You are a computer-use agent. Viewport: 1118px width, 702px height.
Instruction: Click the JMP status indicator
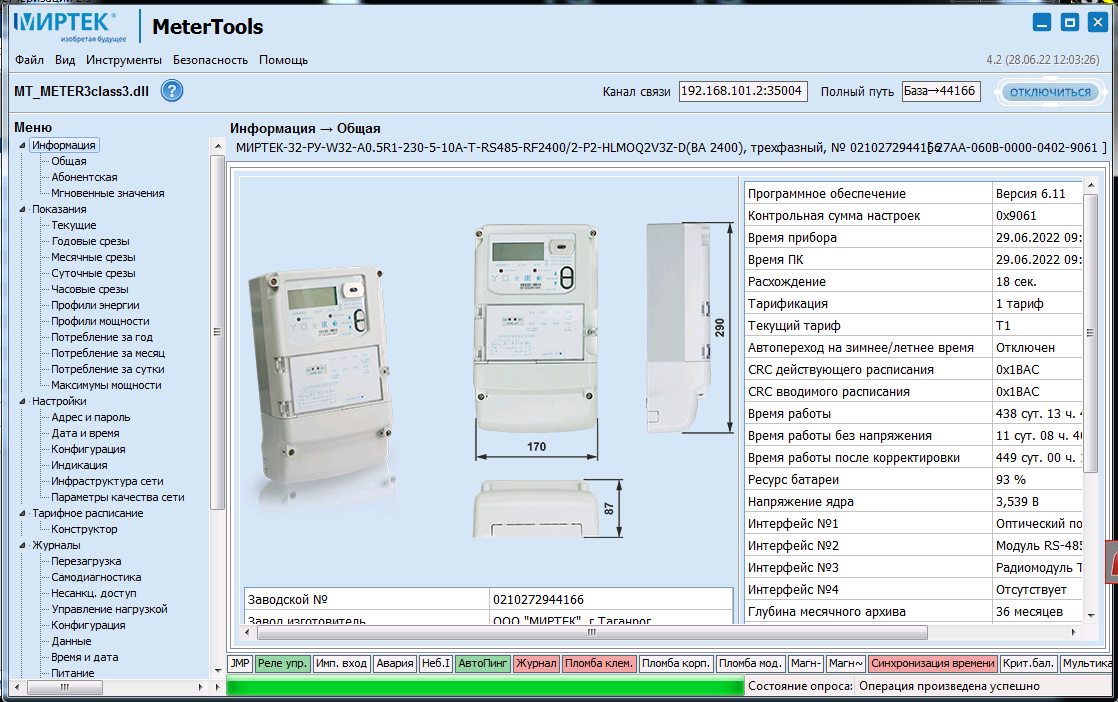point(240,663)
